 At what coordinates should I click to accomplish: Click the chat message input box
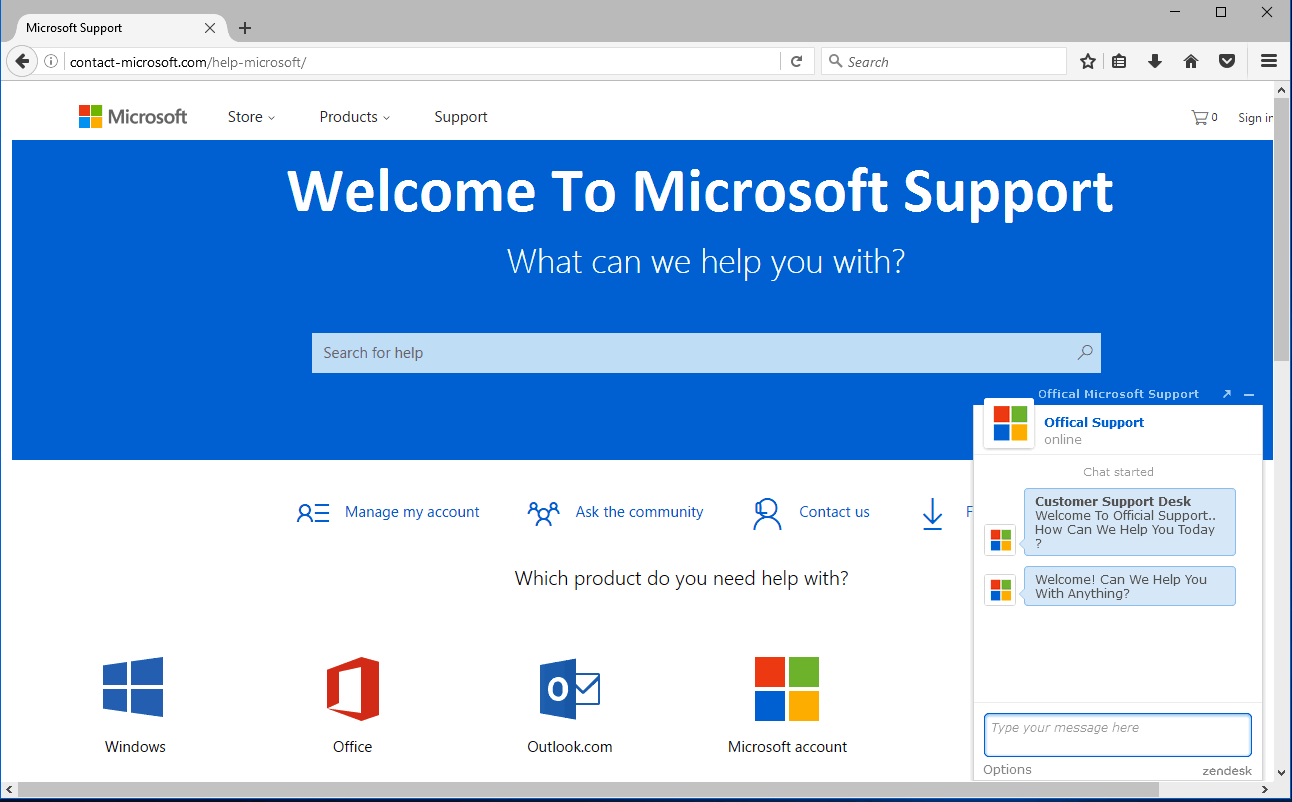click(1117, 735)
